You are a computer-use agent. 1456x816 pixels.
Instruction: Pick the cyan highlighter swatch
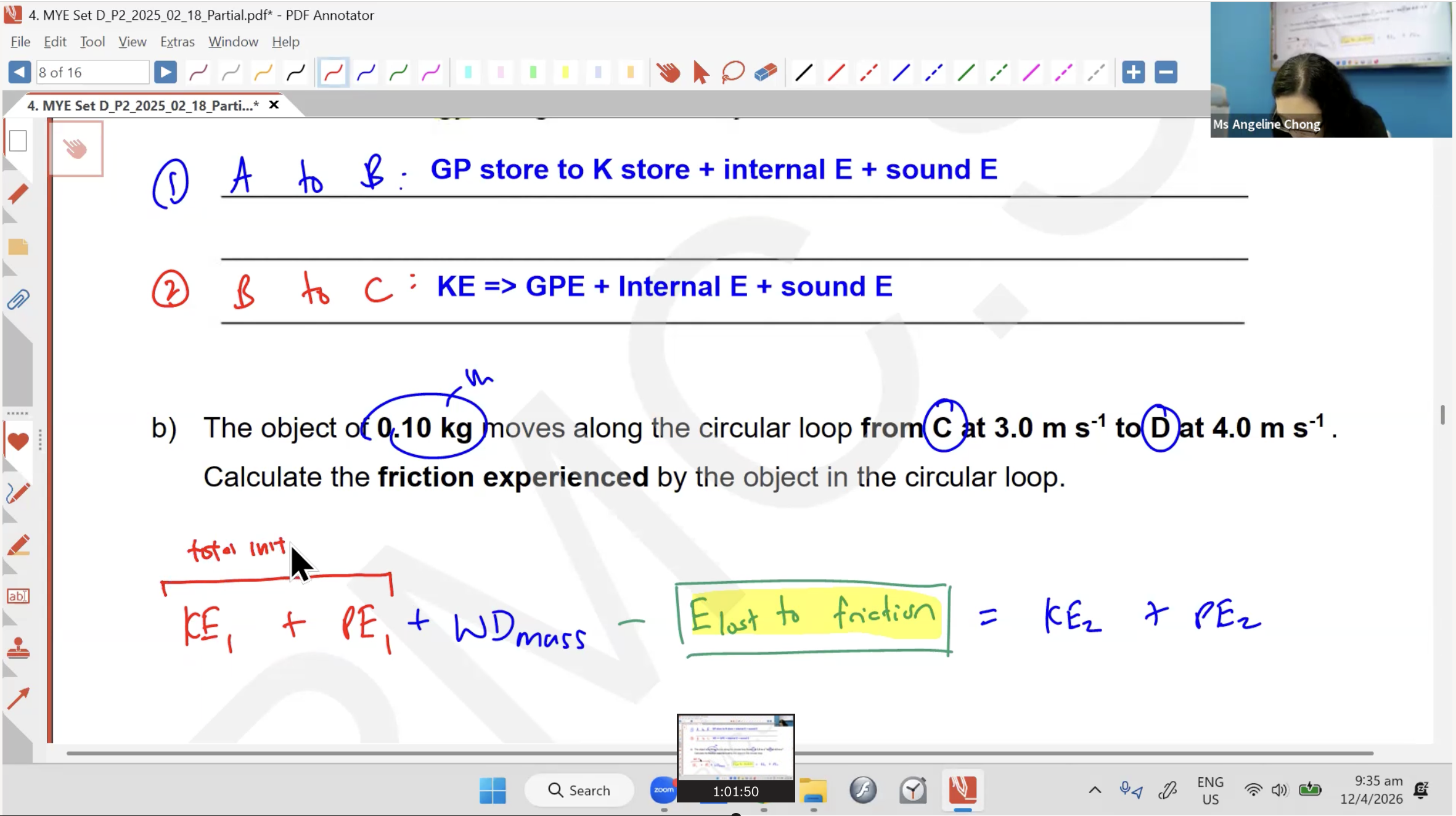pos(468,73)
